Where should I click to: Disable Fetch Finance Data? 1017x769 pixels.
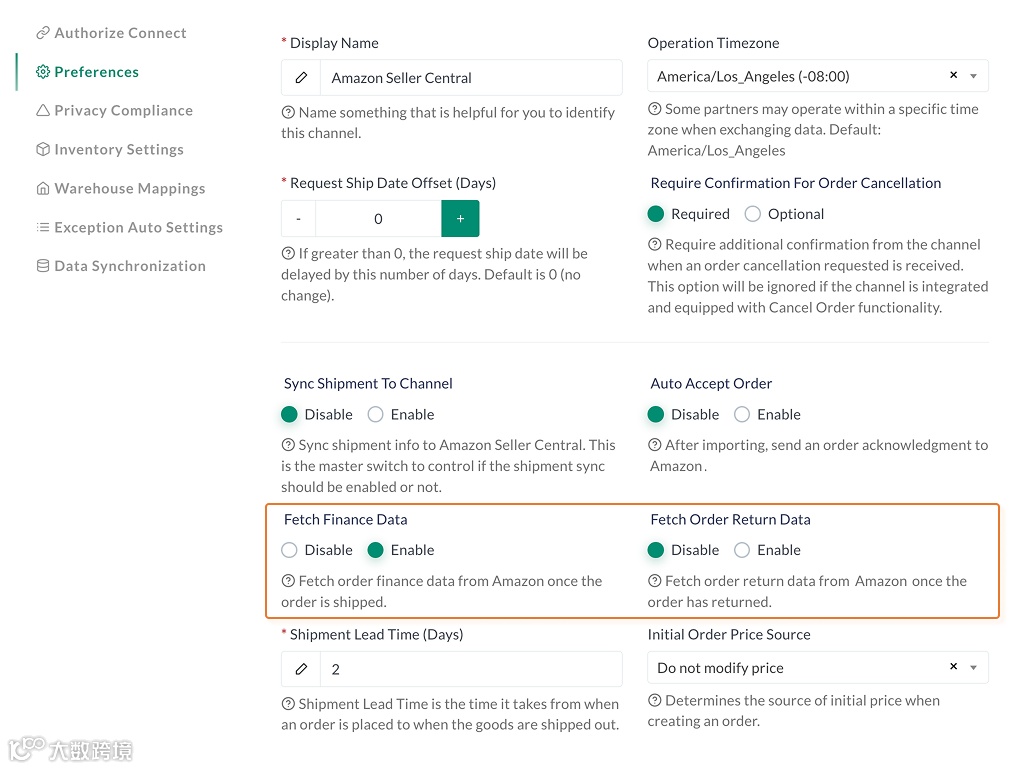[x=290, y=550]
